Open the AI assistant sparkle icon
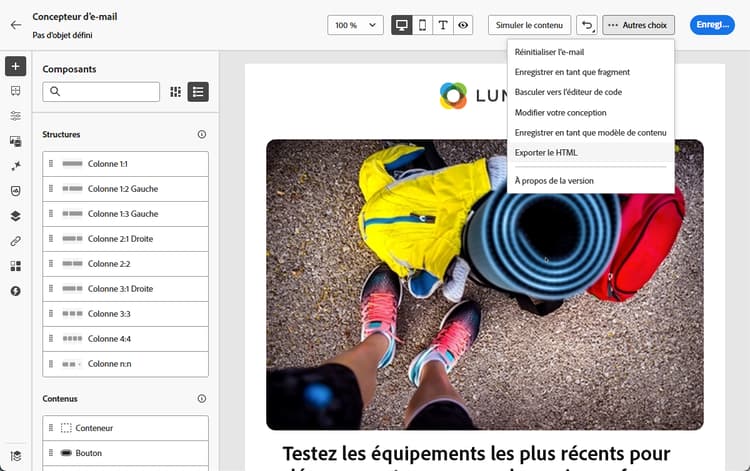The width and height of the screenshot is (750, 471). coord(15,166)
